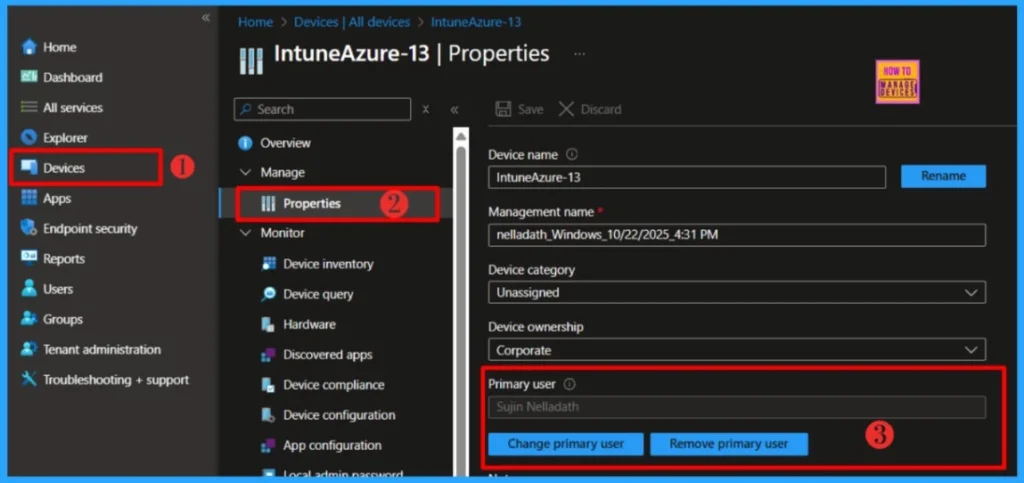The width and height of the screenshot is (1024, 483).
Task: Collapse the Manage section
Action: pyautogui.click(x=246, y=172)
